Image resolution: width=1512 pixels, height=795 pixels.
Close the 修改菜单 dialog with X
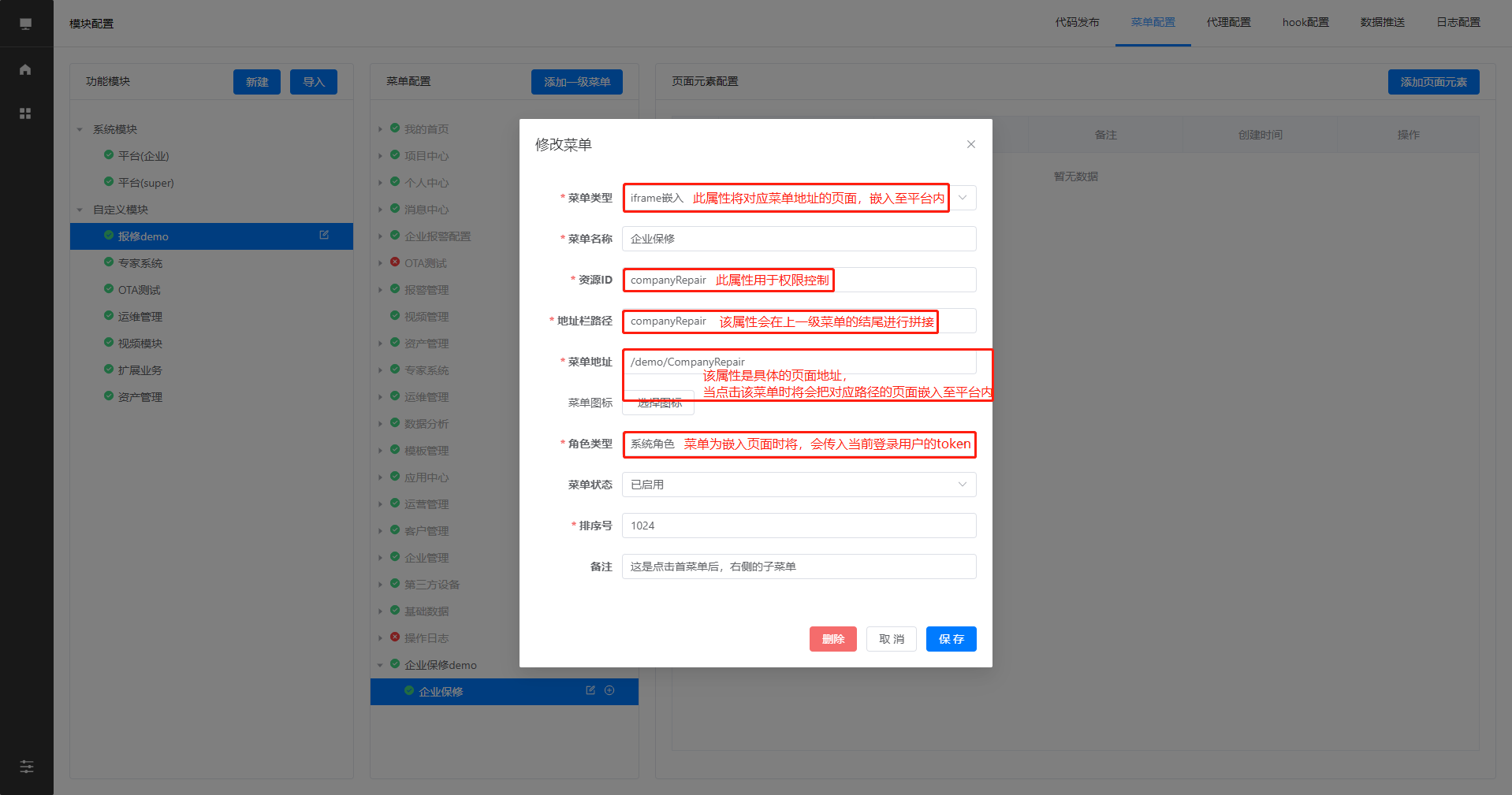[970, 144]
